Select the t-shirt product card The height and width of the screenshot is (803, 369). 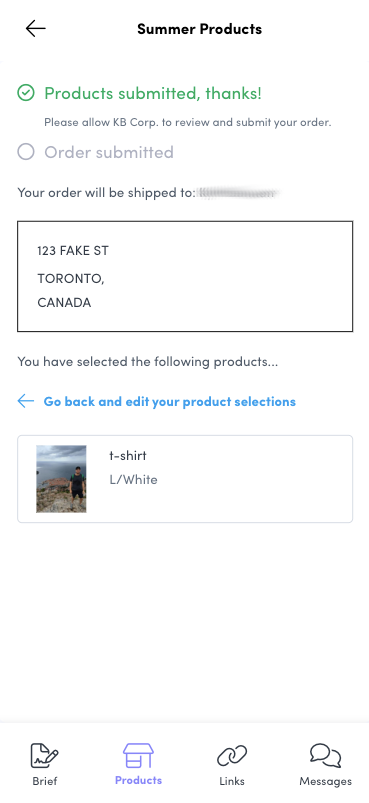pos(185,479)
